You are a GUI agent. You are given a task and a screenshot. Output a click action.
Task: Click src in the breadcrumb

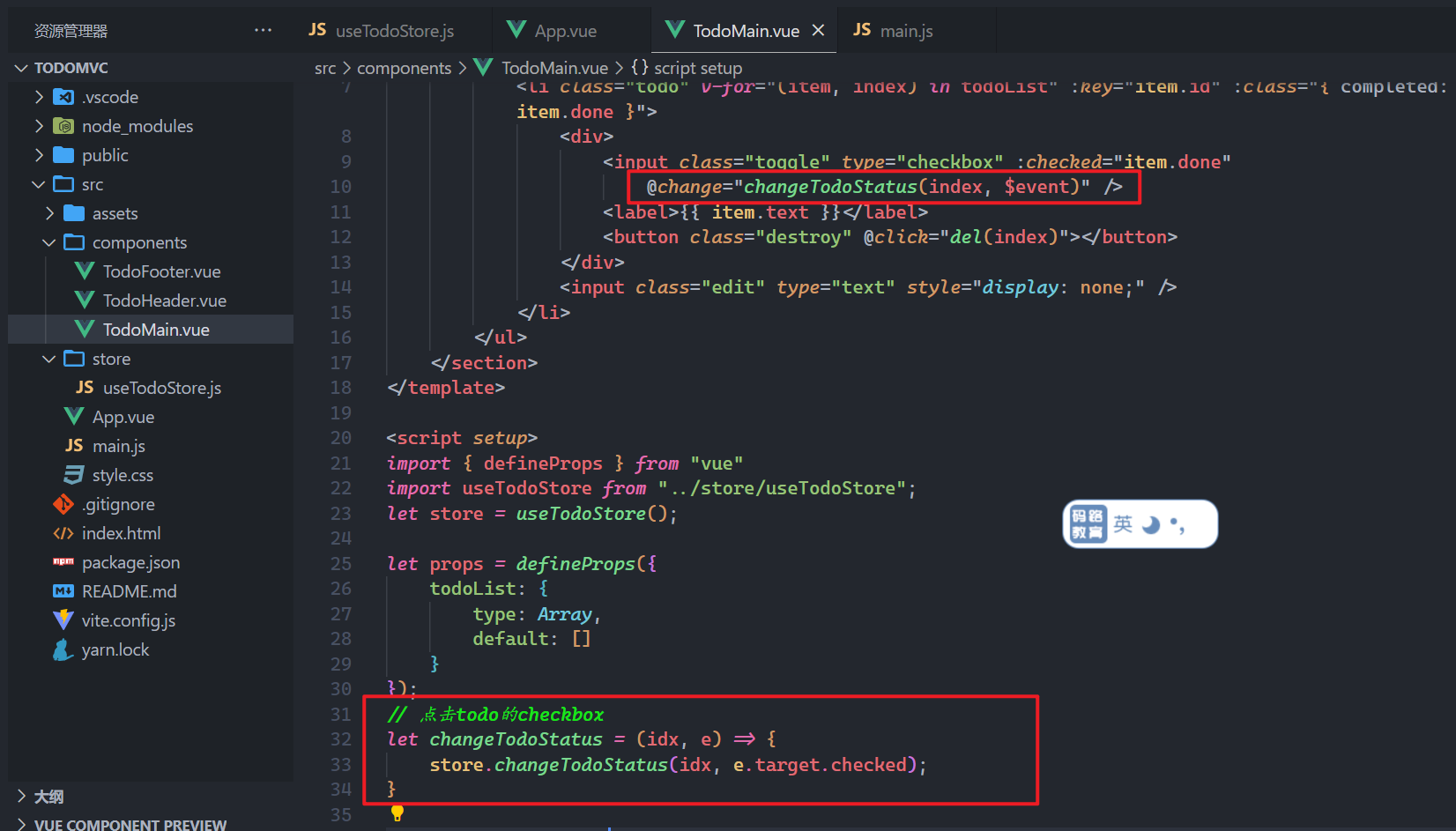(x=325, y=68)
